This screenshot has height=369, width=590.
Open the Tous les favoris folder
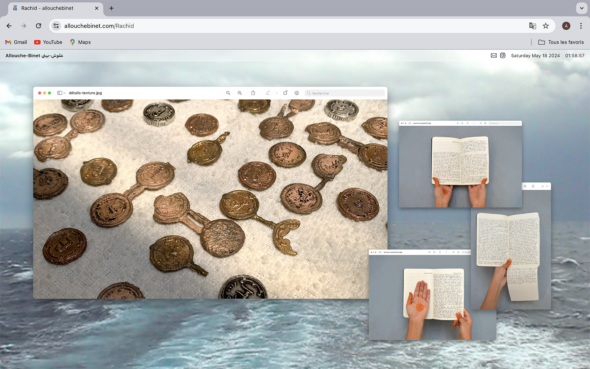(561, 42)
